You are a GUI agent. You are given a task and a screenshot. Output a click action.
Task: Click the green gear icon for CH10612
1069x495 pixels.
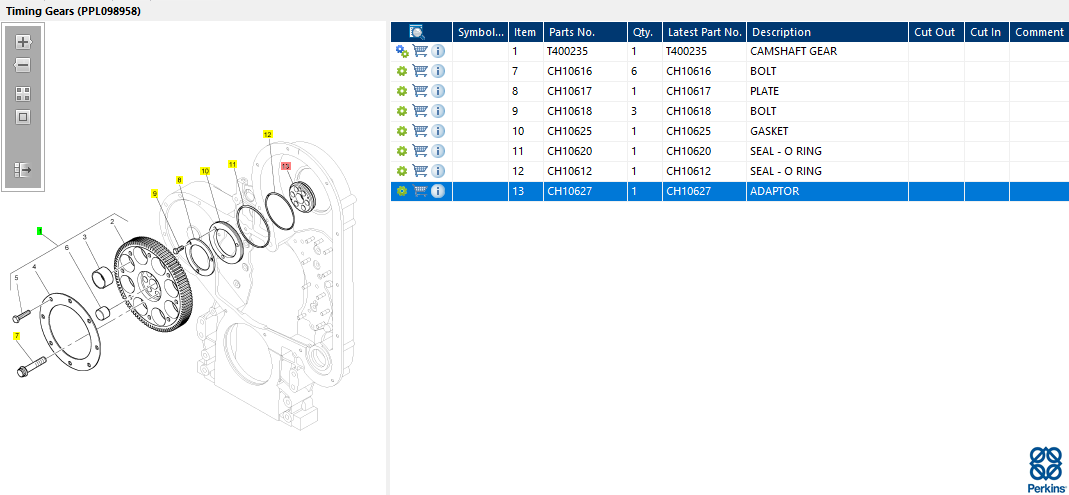[402, 171]
